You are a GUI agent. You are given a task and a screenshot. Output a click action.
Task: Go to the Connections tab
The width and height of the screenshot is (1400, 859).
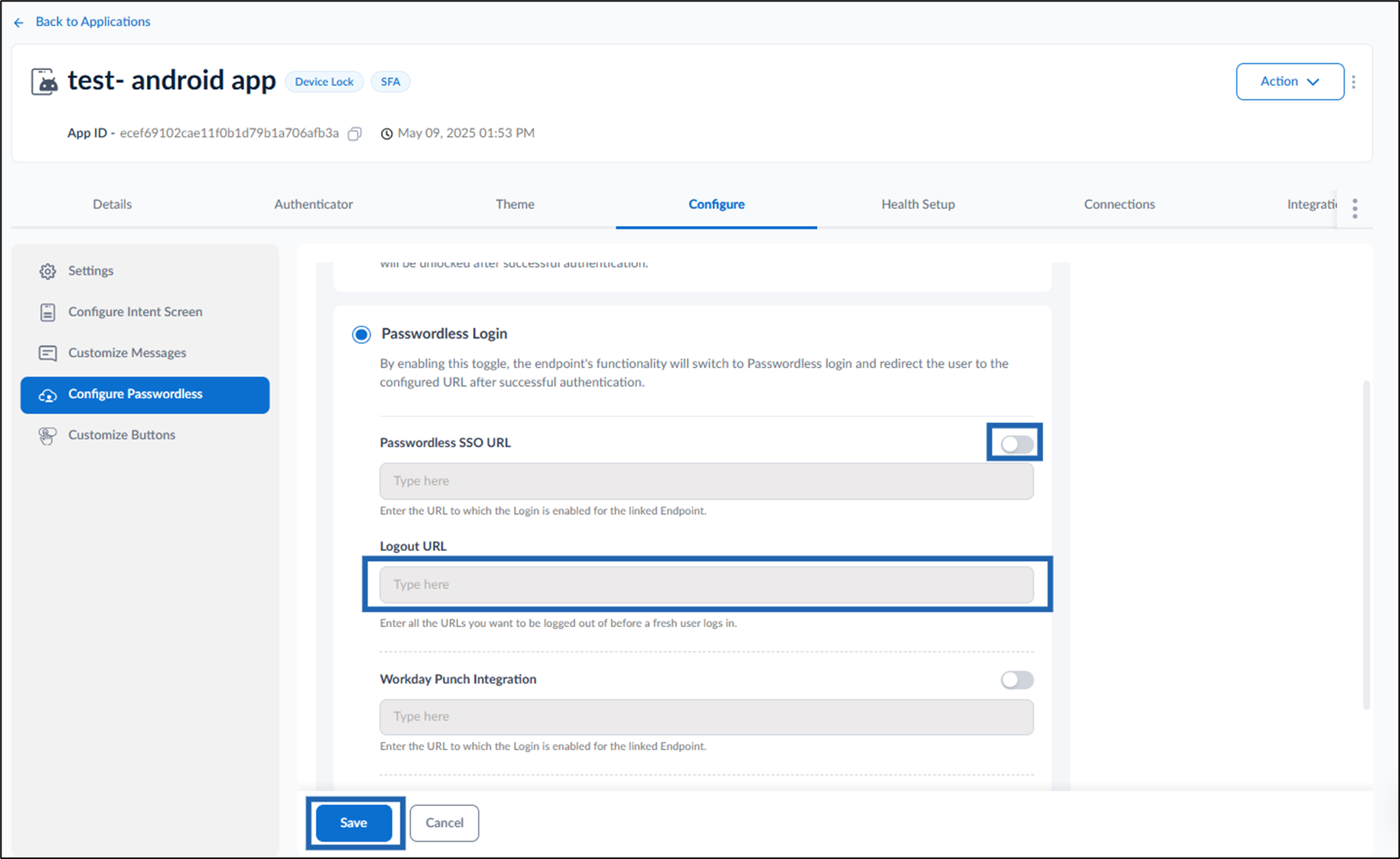[1119, 204]
